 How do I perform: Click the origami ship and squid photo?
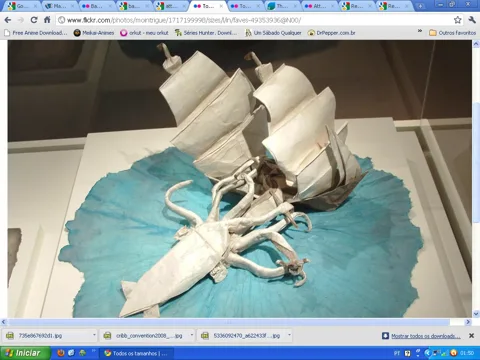click(x=240, y=179)
